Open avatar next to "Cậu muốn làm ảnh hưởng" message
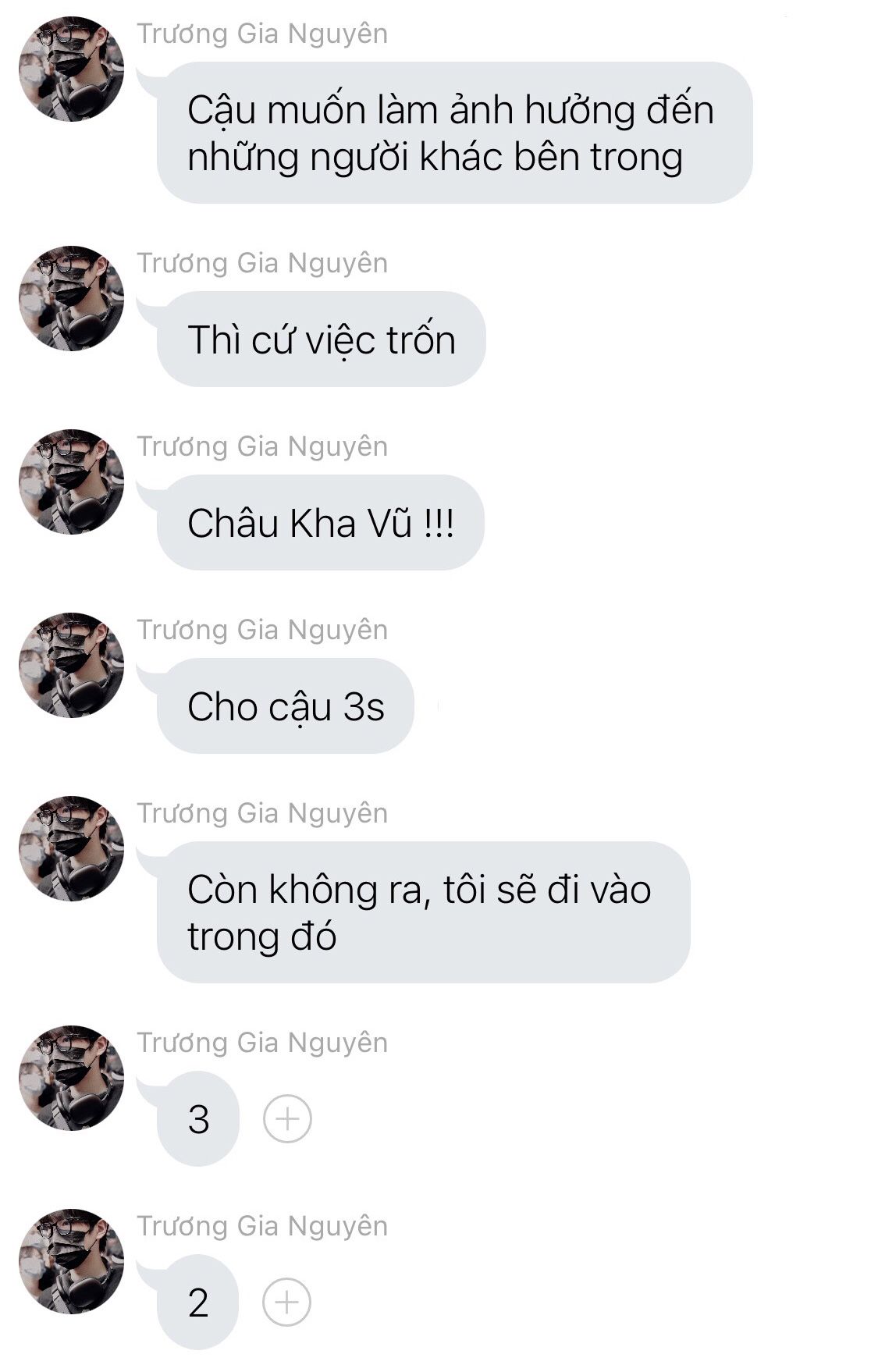Image resolution: width=878 pixels, height=1372 pixels. 71,69
